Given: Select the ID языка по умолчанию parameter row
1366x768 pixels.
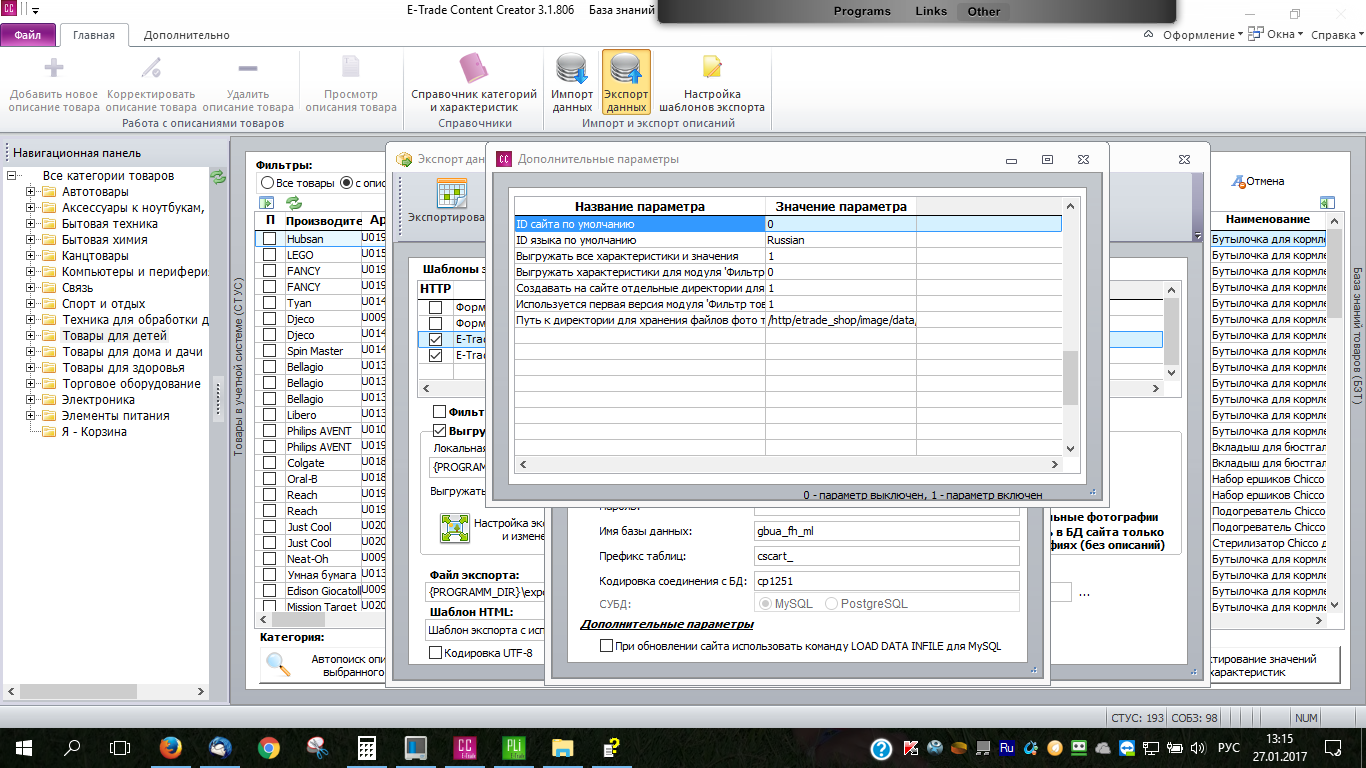Looking at the screenshot, I should (x=788, y=240).
